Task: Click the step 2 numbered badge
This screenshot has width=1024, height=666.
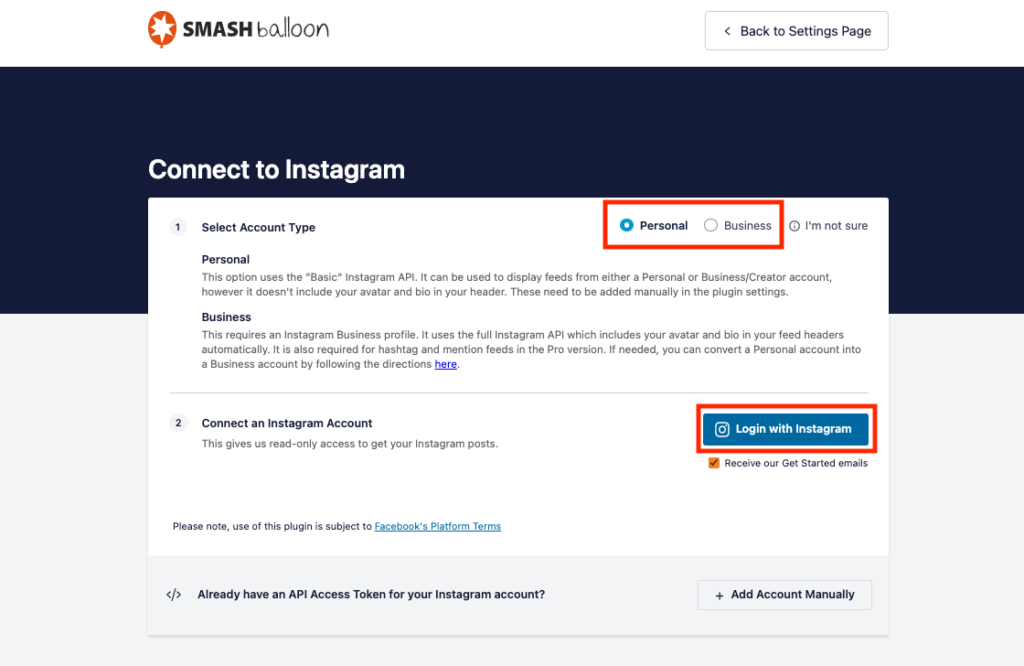Action: coord(177,422)
